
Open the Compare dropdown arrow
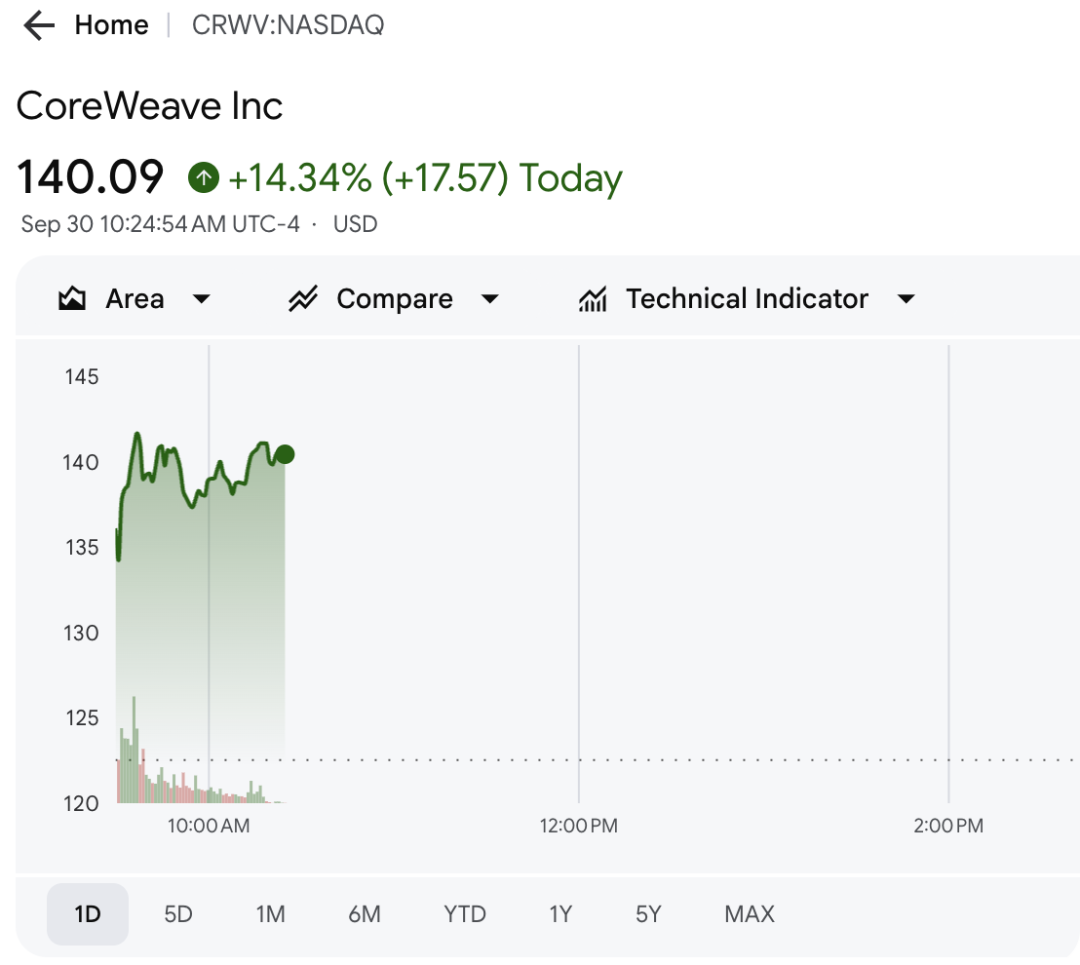tap(490, 299)
